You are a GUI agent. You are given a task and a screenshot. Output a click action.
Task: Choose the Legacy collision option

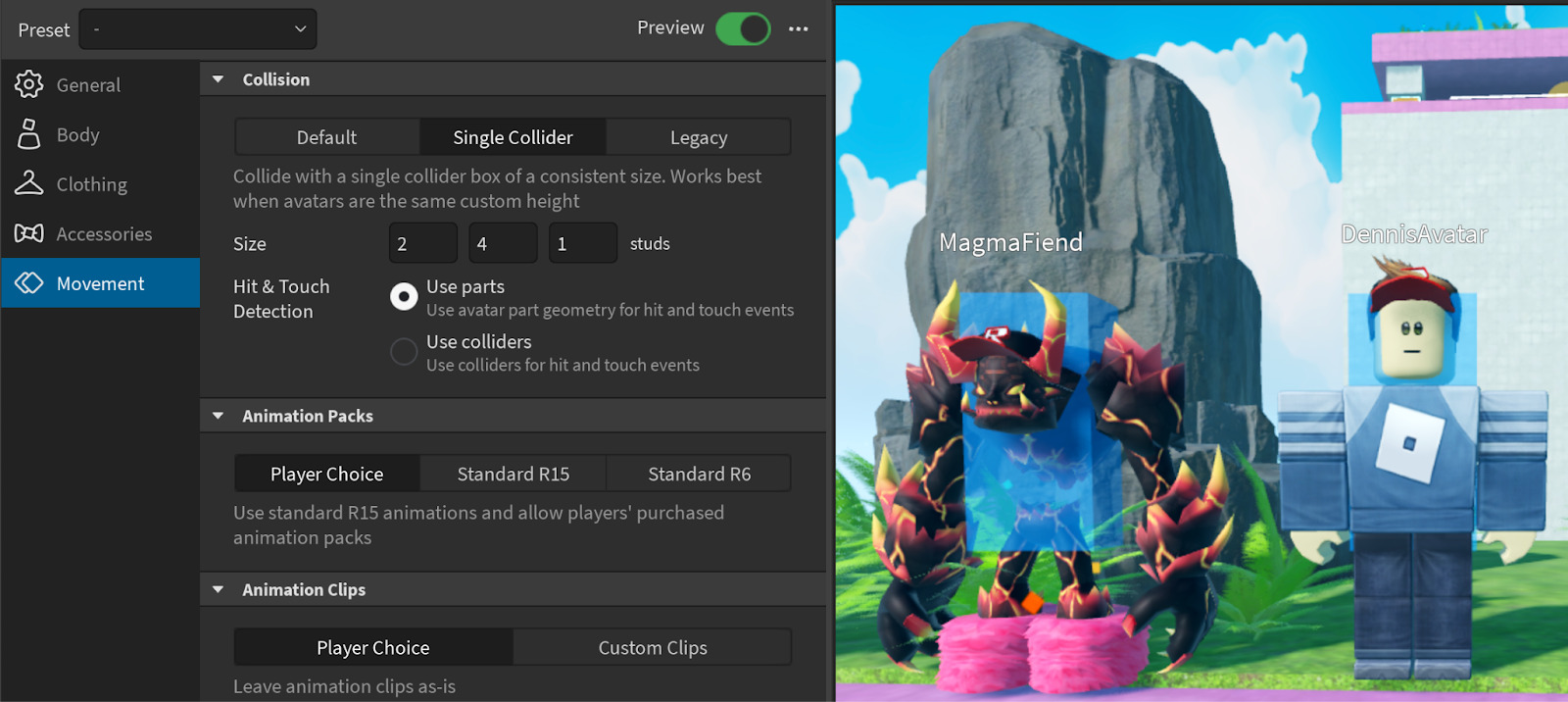point(699,137)
